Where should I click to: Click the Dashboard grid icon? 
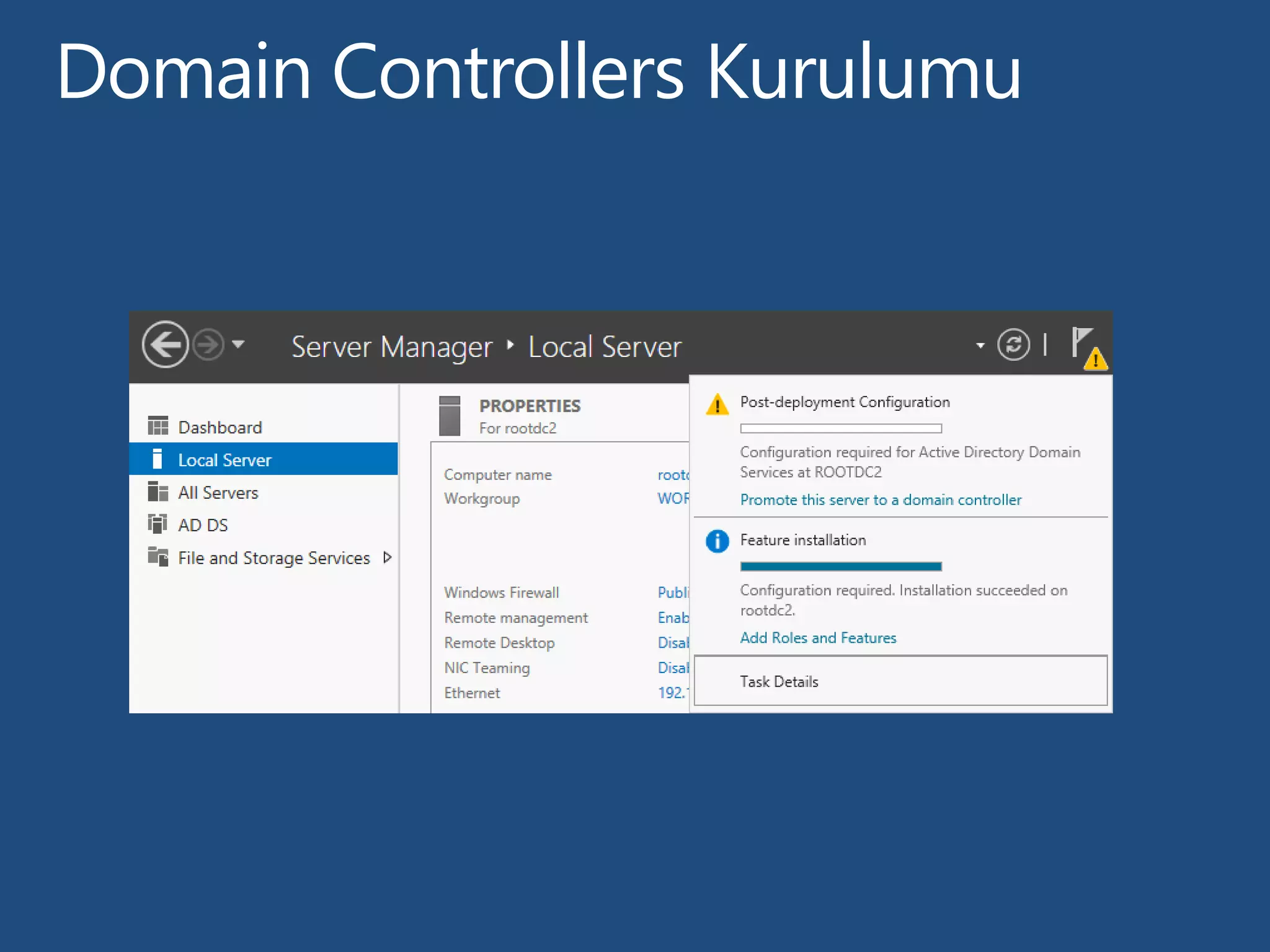pos(158,426)
